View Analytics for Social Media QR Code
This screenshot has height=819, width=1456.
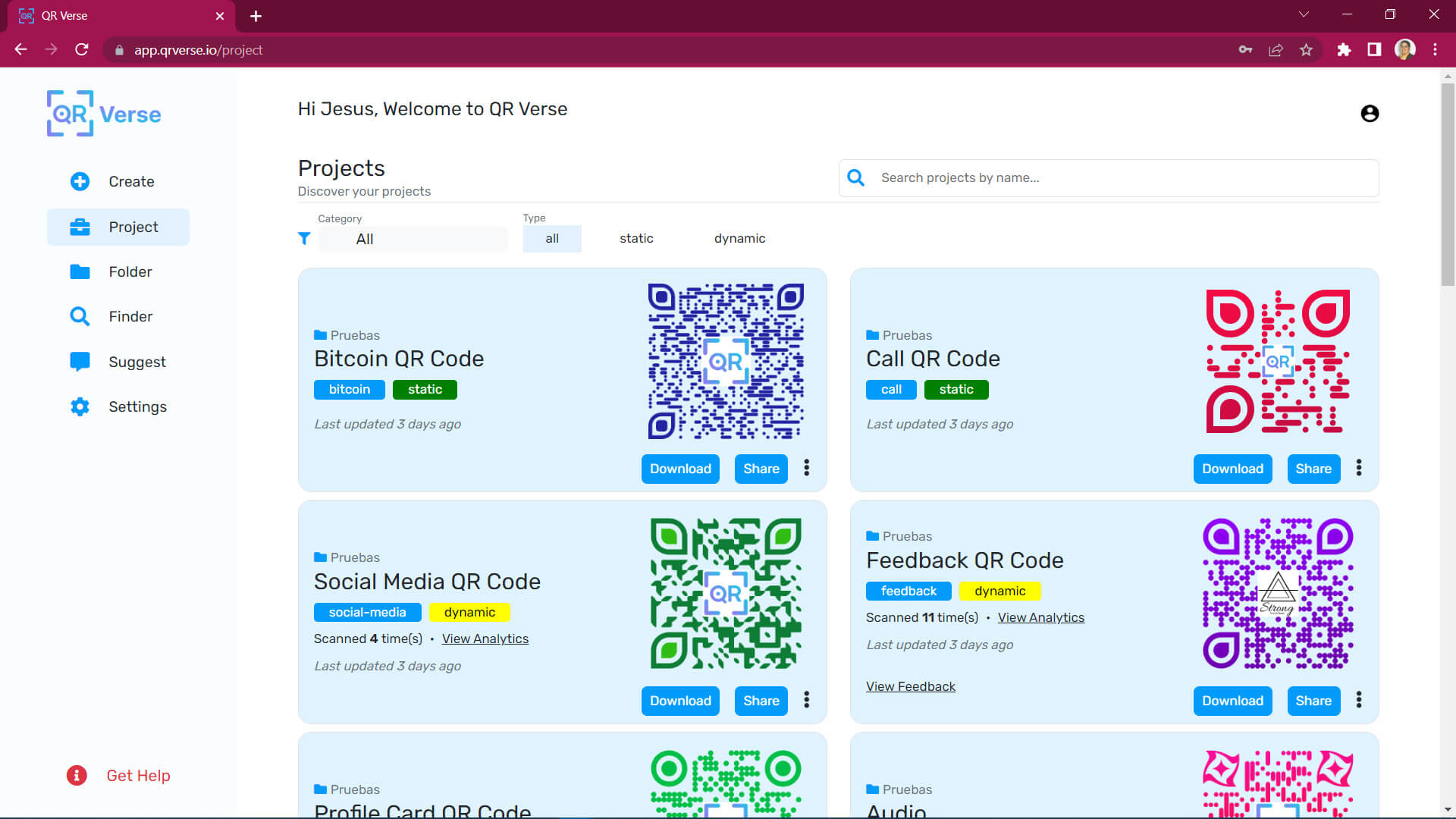[x=485, y=639]
